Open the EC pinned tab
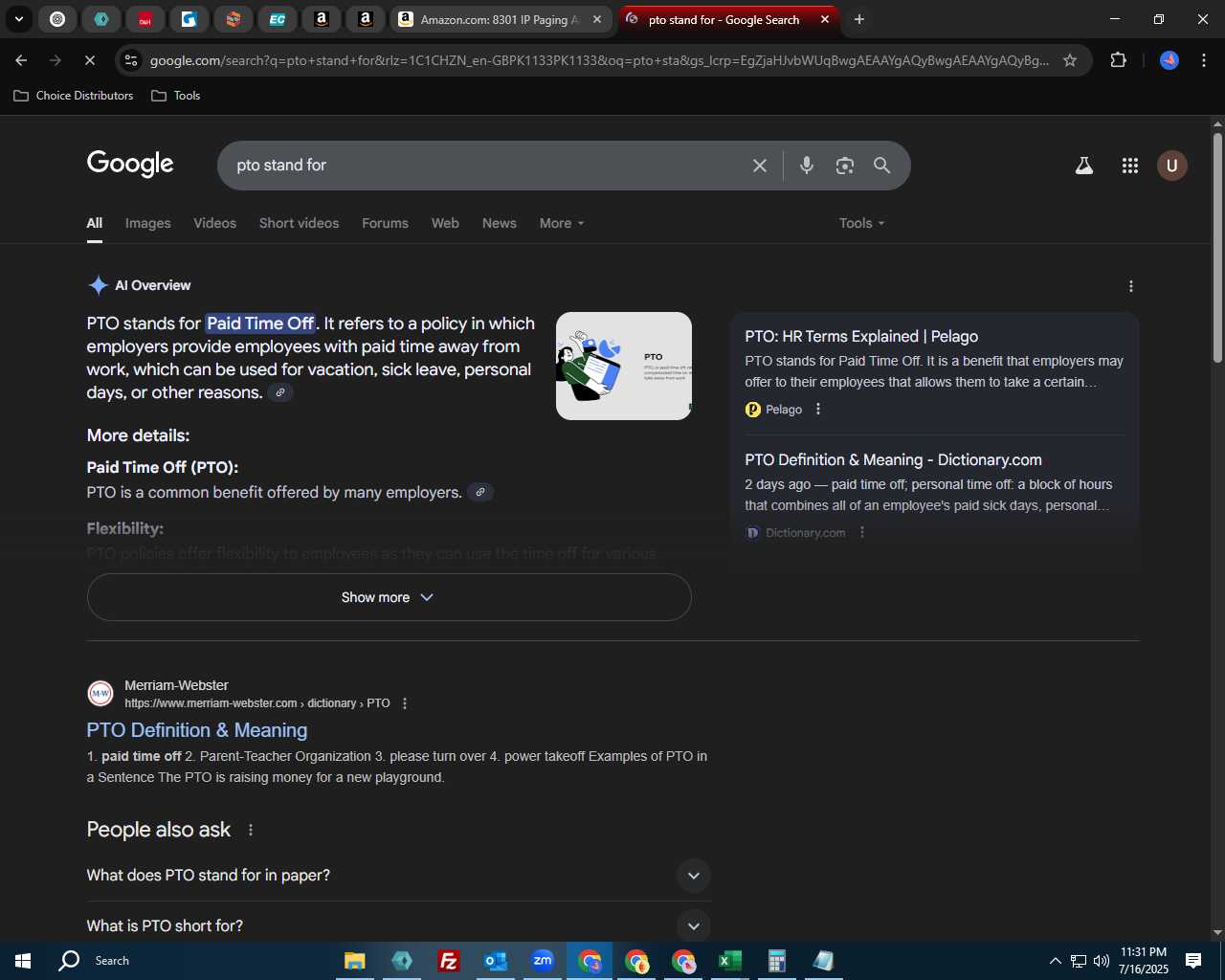The height and width of the screenshot is (980, 1225). (x=277, y=19)
